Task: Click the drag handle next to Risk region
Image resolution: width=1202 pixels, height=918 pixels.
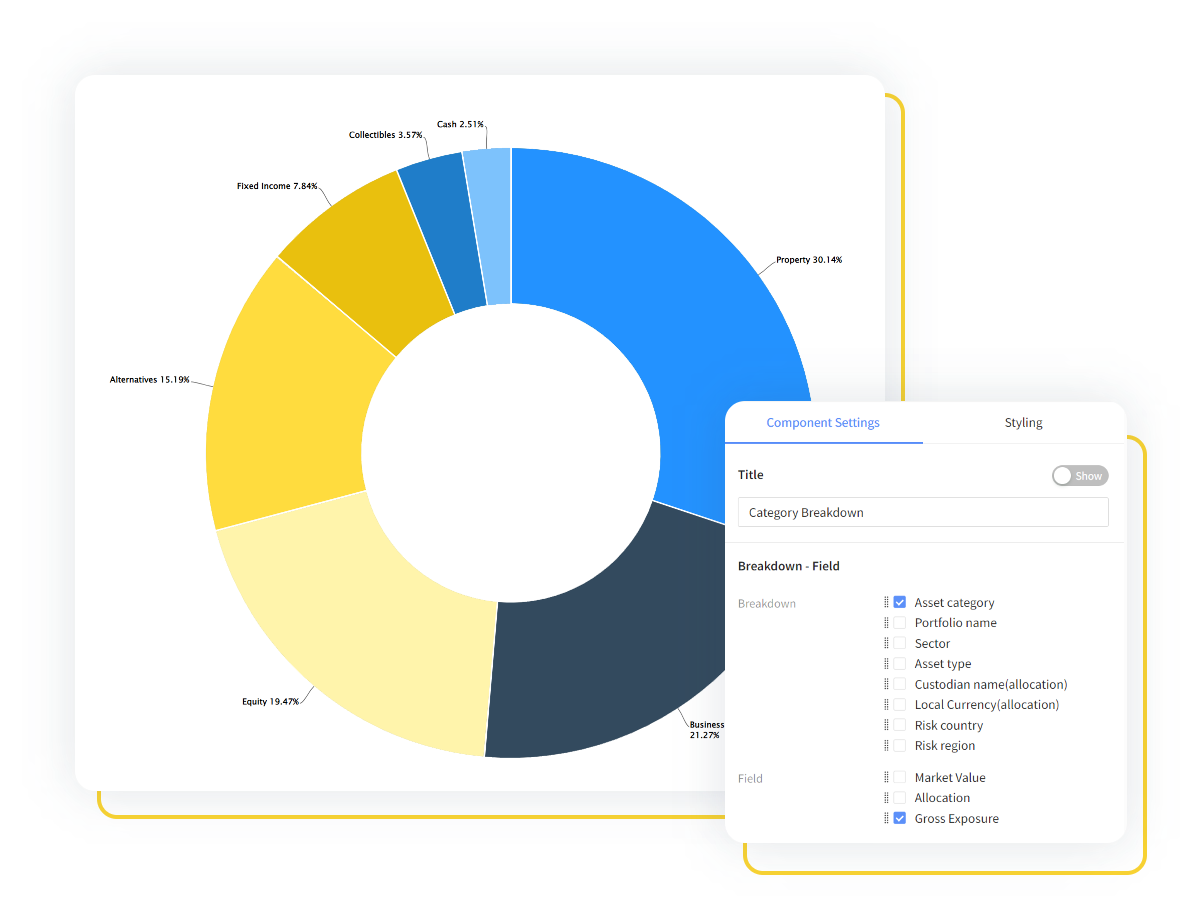Action: (x=888, y=745)
